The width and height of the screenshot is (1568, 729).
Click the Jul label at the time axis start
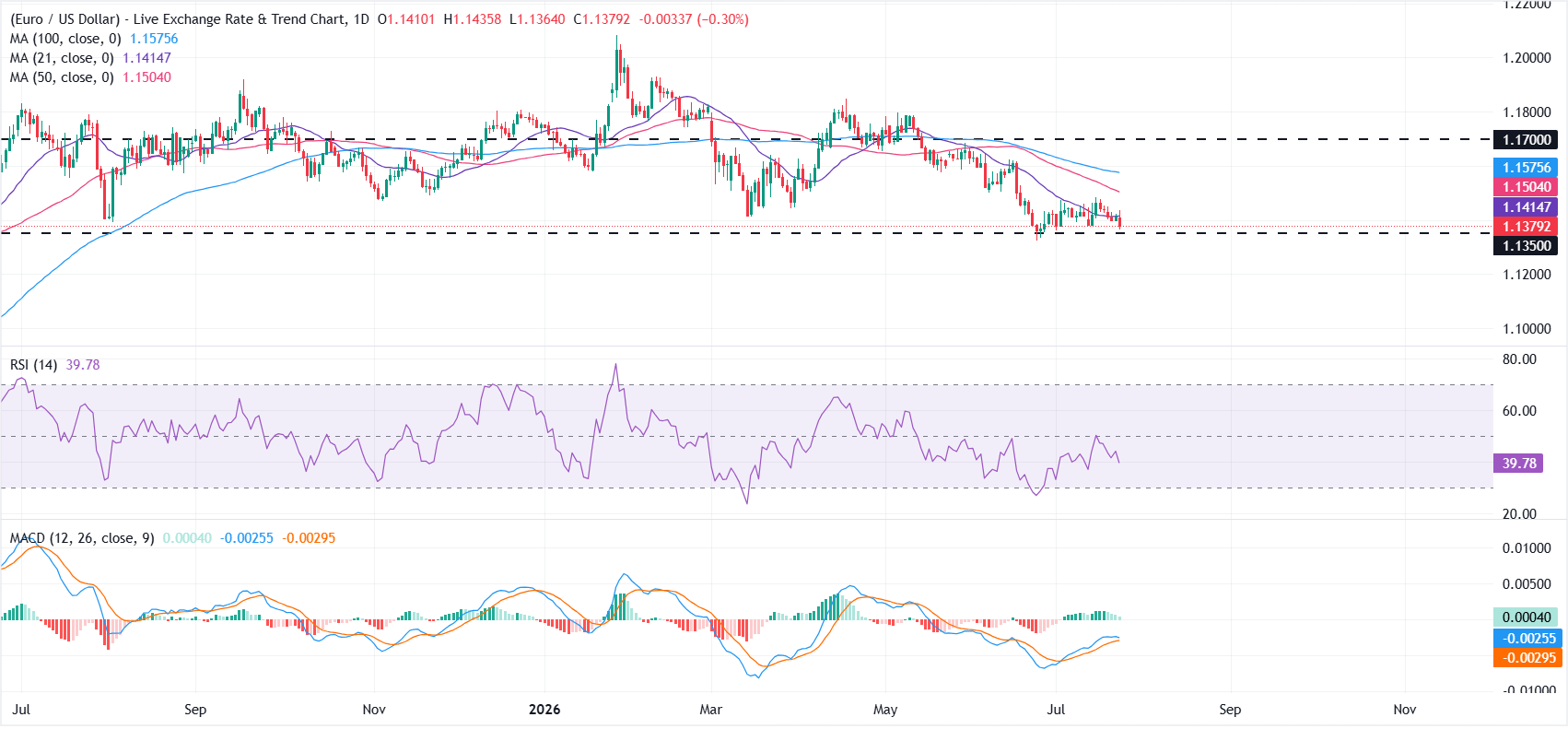tap(22, 710)
